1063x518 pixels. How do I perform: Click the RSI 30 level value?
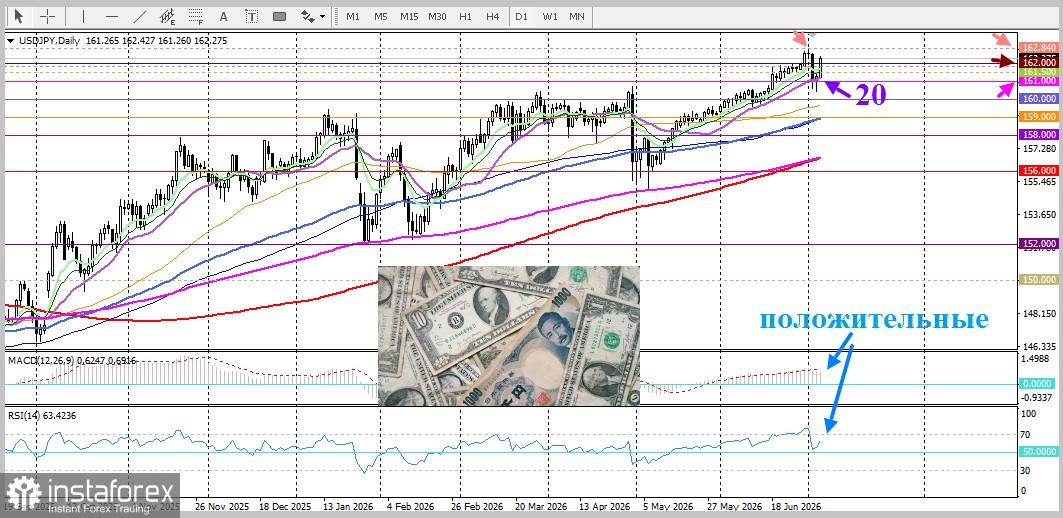pos(1027,471)
